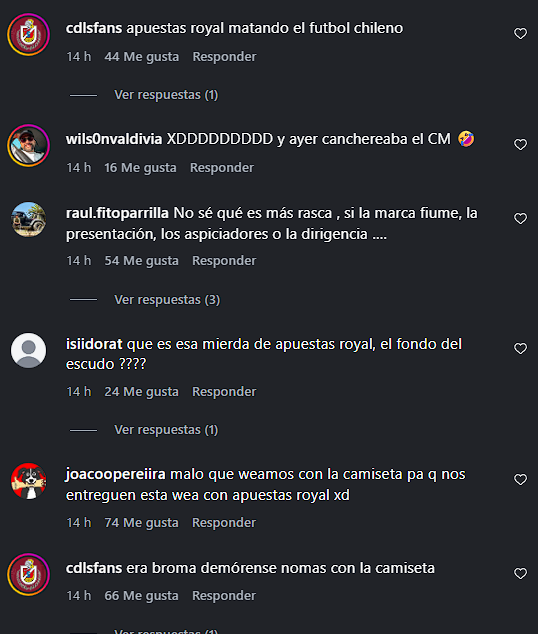
Task: View the 74 likes on joacoopereiira's comment
Action: tap(141, 523)
